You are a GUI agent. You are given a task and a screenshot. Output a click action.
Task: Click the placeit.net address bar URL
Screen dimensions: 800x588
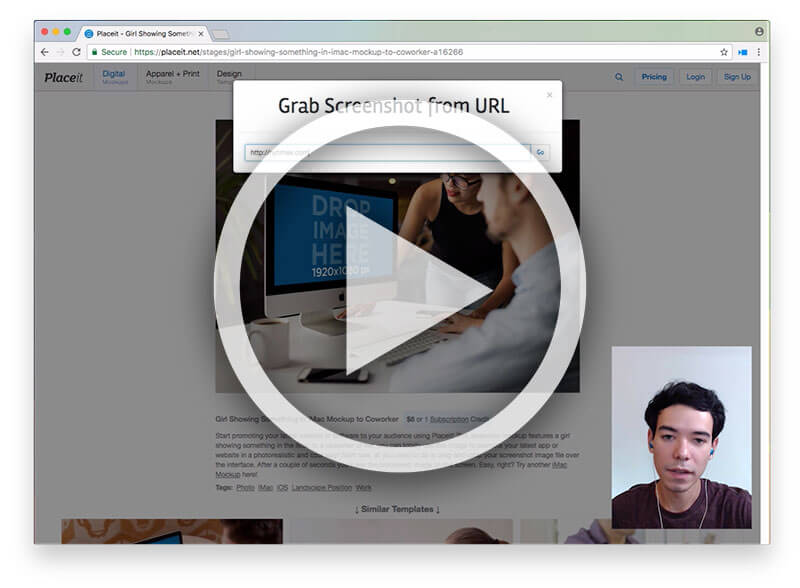(298, 52)
